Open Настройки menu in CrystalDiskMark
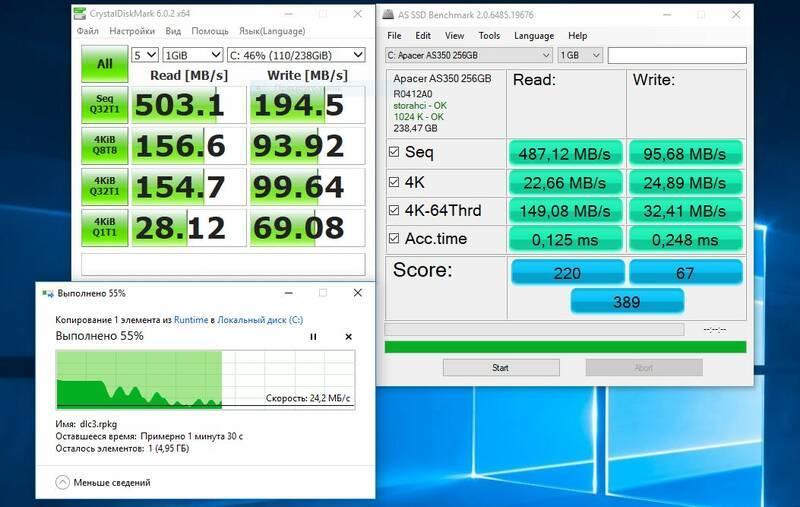 click(132, 31)
